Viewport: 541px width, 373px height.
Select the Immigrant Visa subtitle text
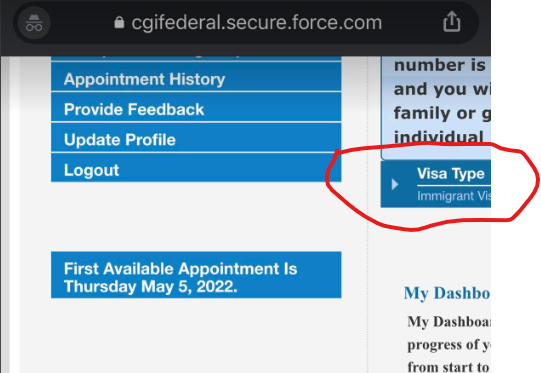pos(454,196)
